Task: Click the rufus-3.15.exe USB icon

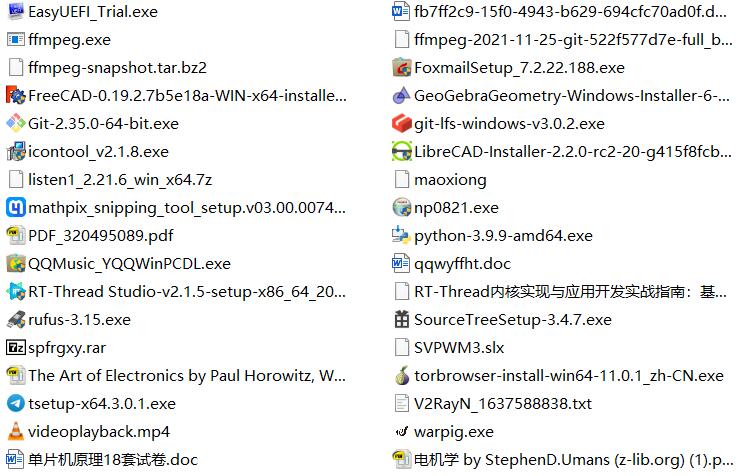Action: [15, 320]
